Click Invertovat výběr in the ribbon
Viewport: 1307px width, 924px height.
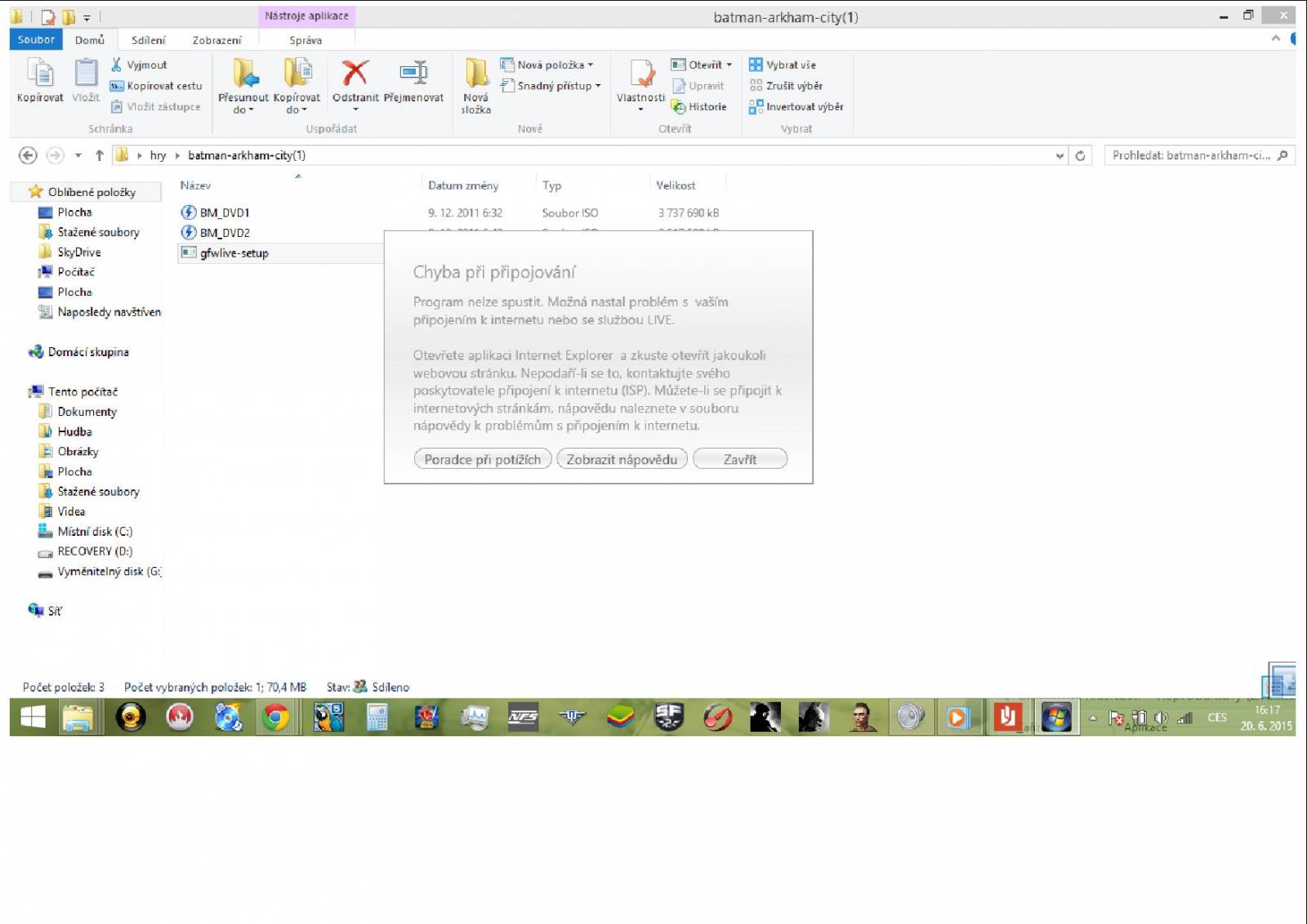pos(796,106)
